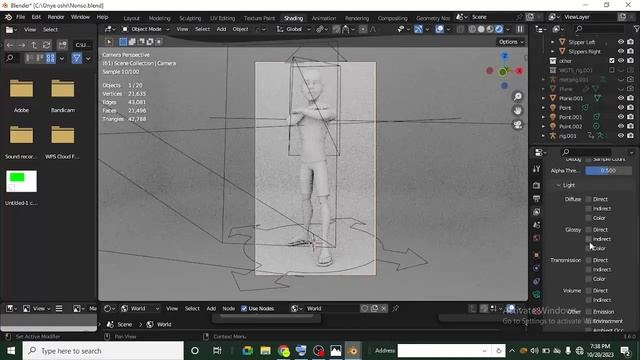Click the tweak select tool icon
The width and height of the screenshot is (640, 360).
point(109,42)
